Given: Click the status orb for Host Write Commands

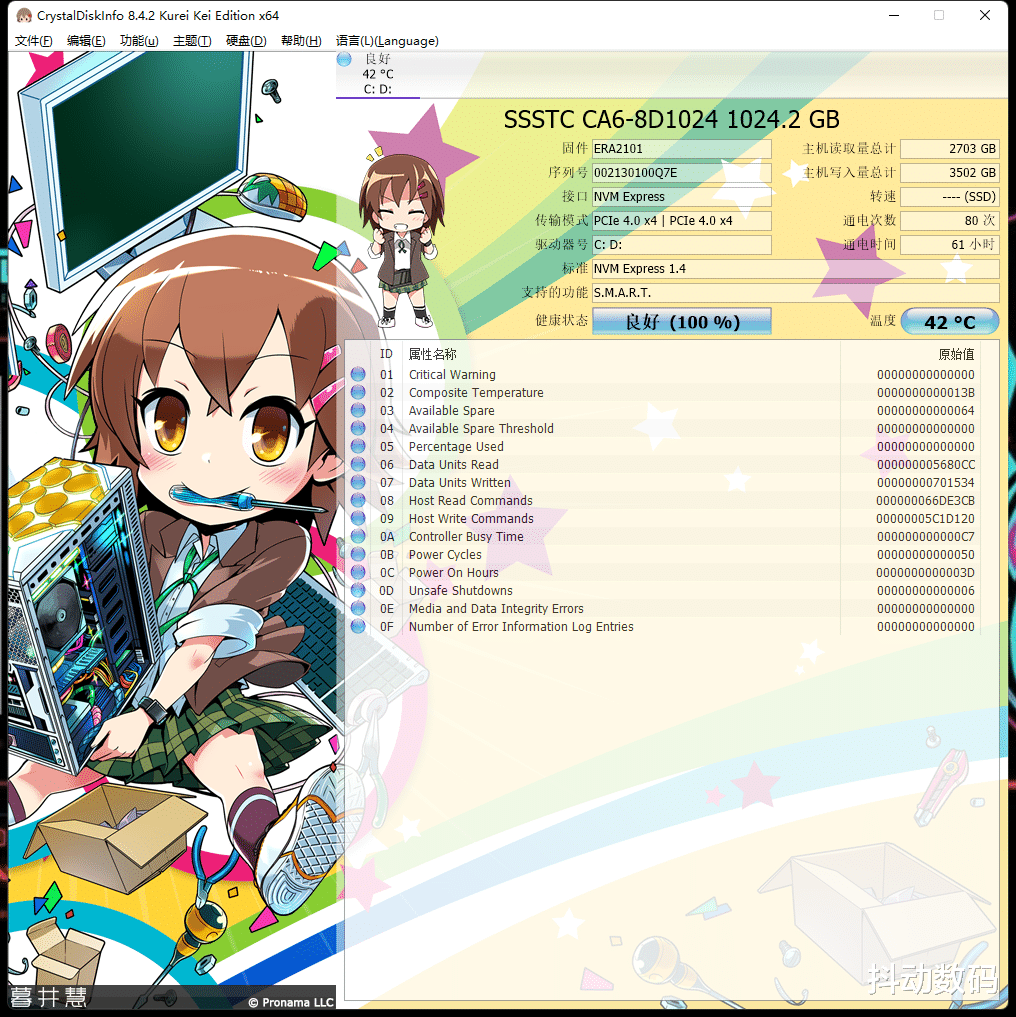Looking at the screenshot, I should pyautogui.click(x=358, y=518).
